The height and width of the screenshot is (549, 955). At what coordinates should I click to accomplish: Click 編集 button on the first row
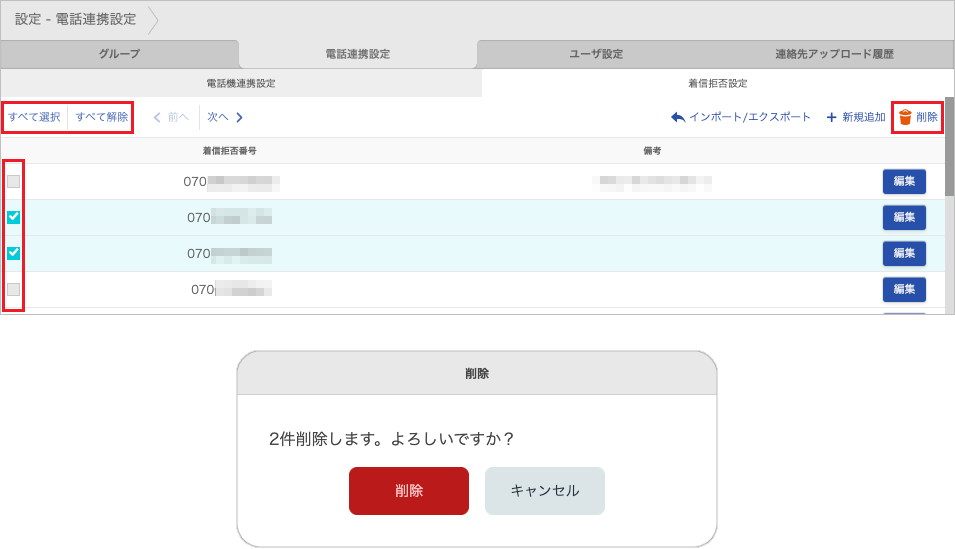[904, 181]
